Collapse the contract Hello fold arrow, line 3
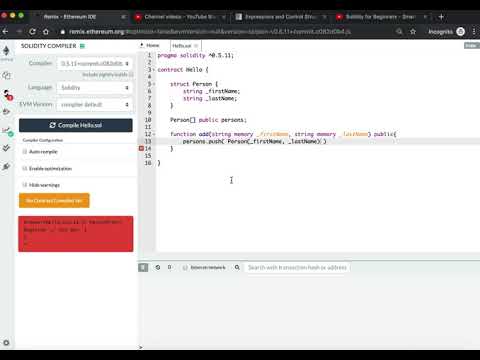The height and width of the screenshot is (360, 480). point(154,70)
